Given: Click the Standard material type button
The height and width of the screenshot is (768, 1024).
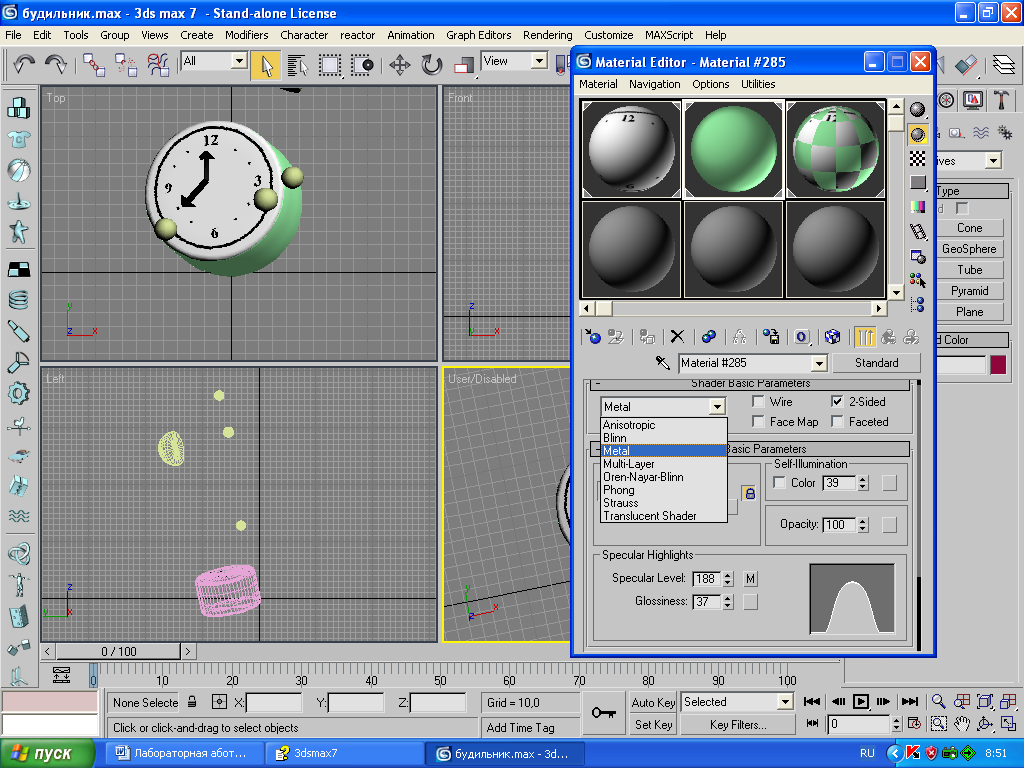Looking at the screenshot, I should coord(876,363).
